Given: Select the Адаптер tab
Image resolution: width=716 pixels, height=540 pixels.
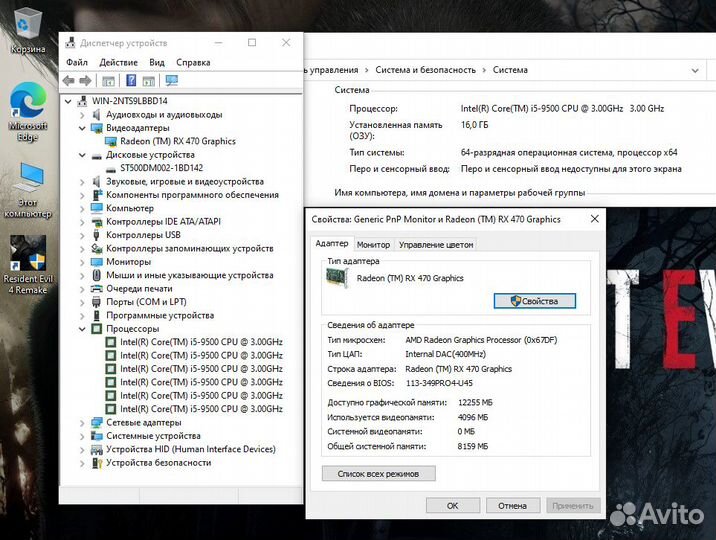Looking at the screenshot, I should click(332, 244).
